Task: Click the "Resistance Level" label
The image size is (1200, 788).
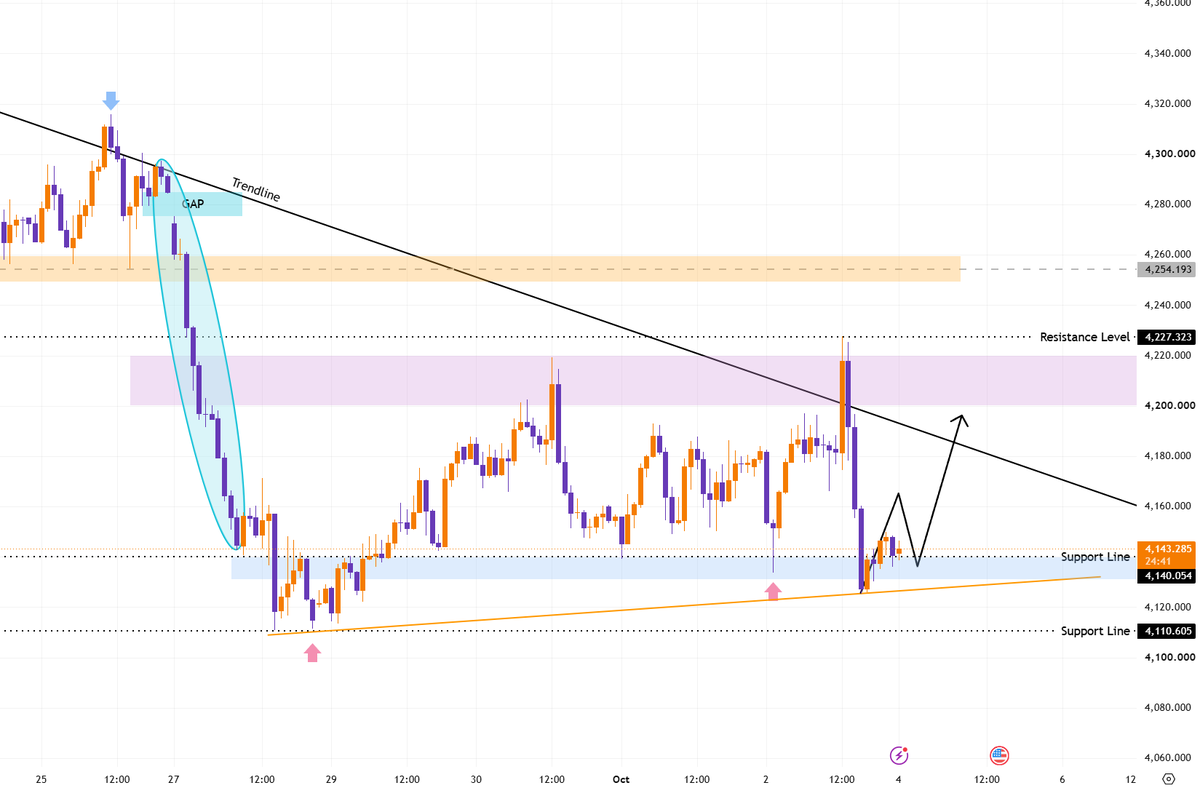Action: pyautogui.click(x=1084, y=337)
